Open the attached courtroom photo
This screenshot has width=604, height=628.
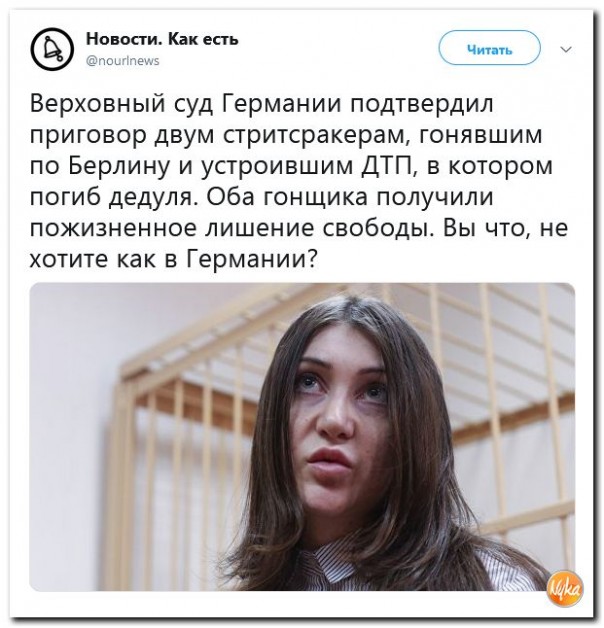click(302, 437)
